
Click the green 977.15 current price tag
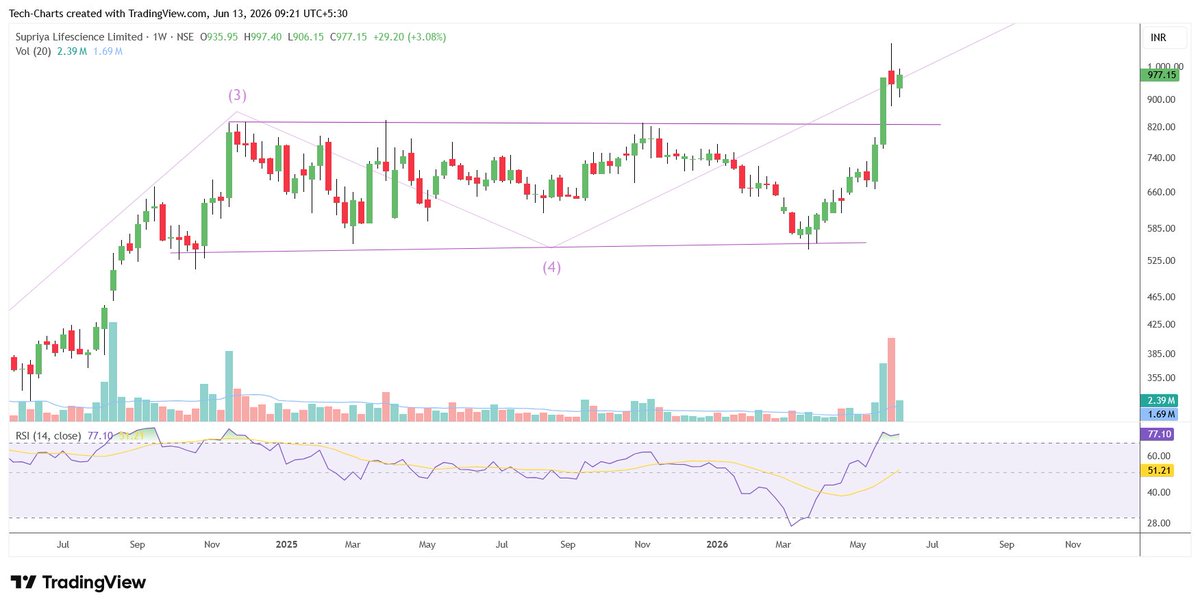(1159, 75)
